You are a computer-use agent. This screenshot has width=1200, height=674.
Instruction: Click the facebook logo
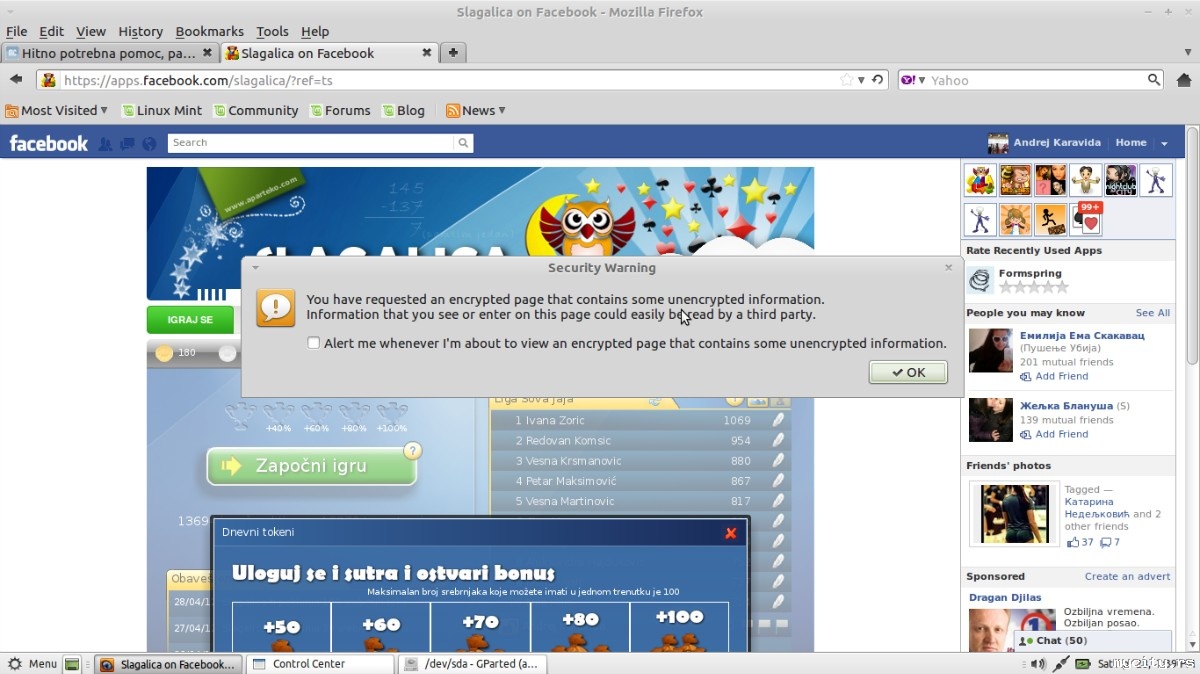49,143
